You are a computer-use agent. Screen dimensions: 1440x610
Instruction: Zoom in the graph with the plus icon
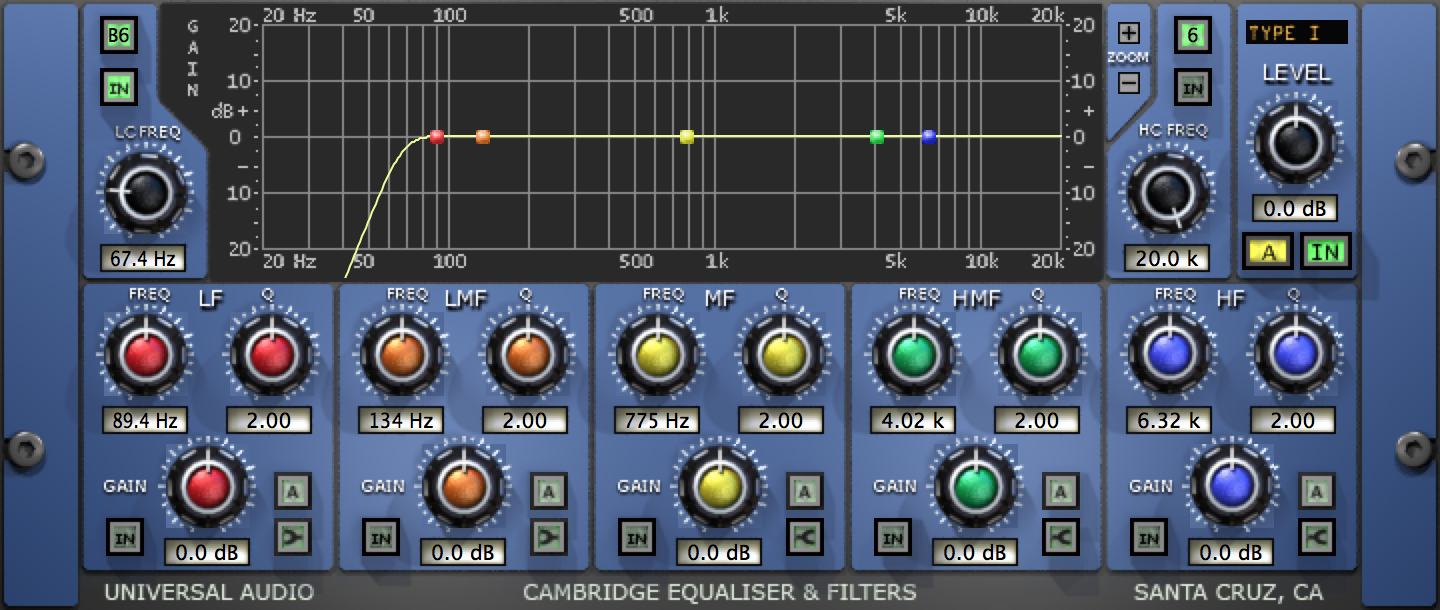point(1128,33)
